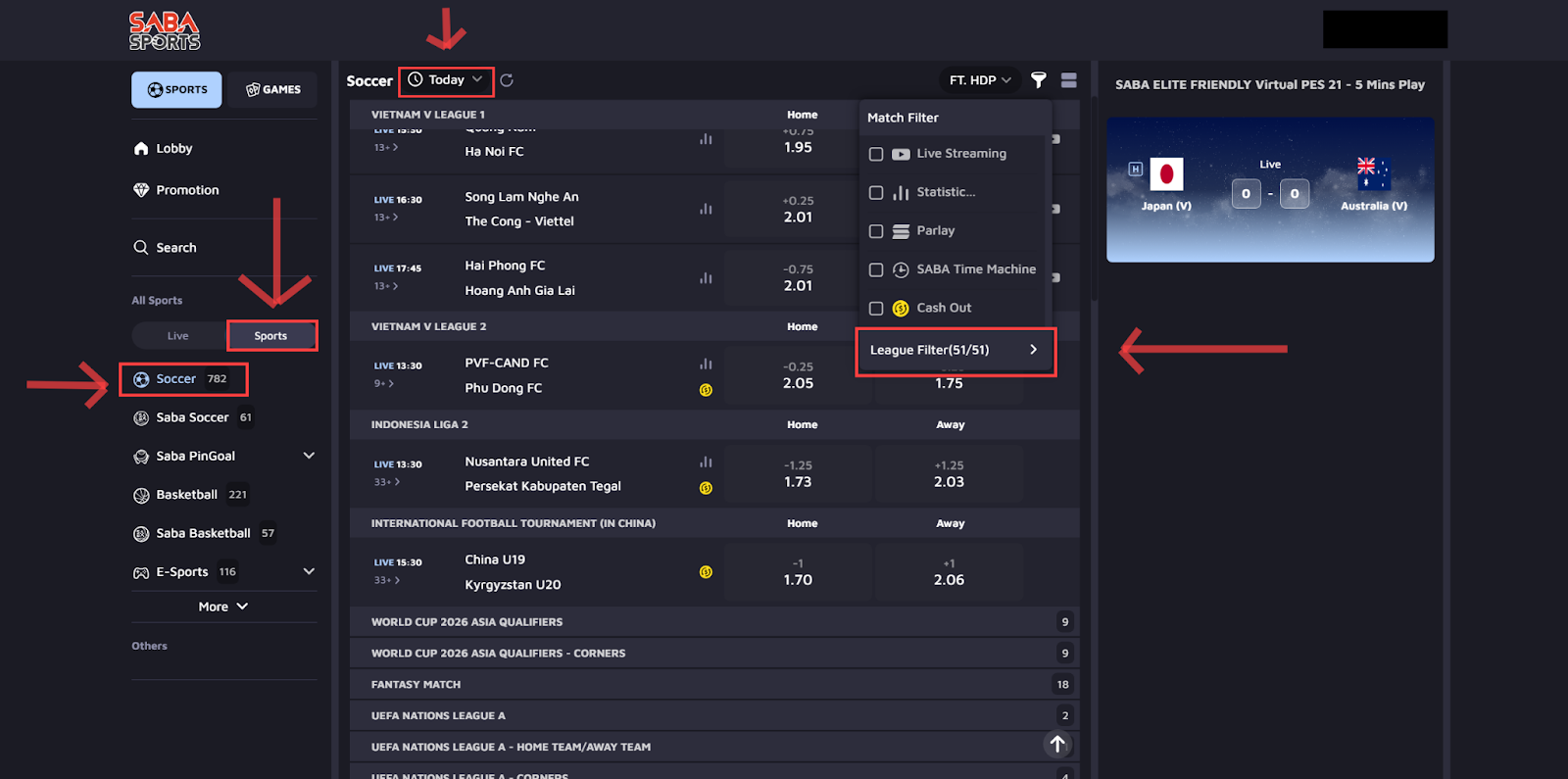Switch the All Sports toggle to Sports
1568x779 pixels.
(271, 336)
